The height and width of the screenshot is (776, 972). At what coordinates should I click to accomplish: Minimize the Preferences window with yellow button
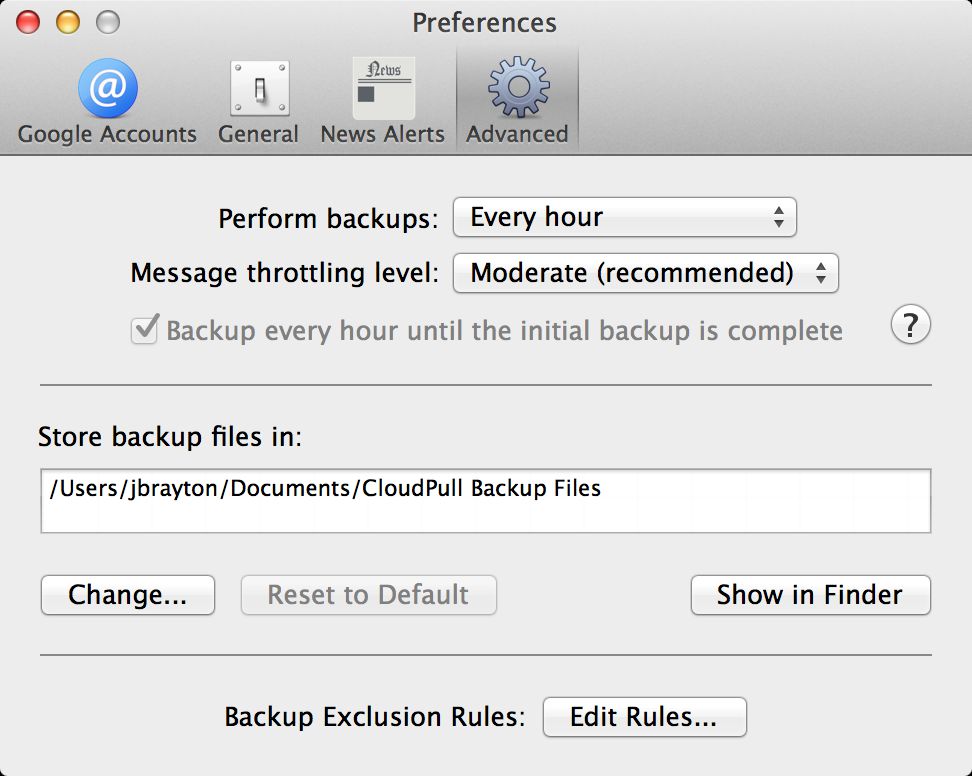coord(68,22)
